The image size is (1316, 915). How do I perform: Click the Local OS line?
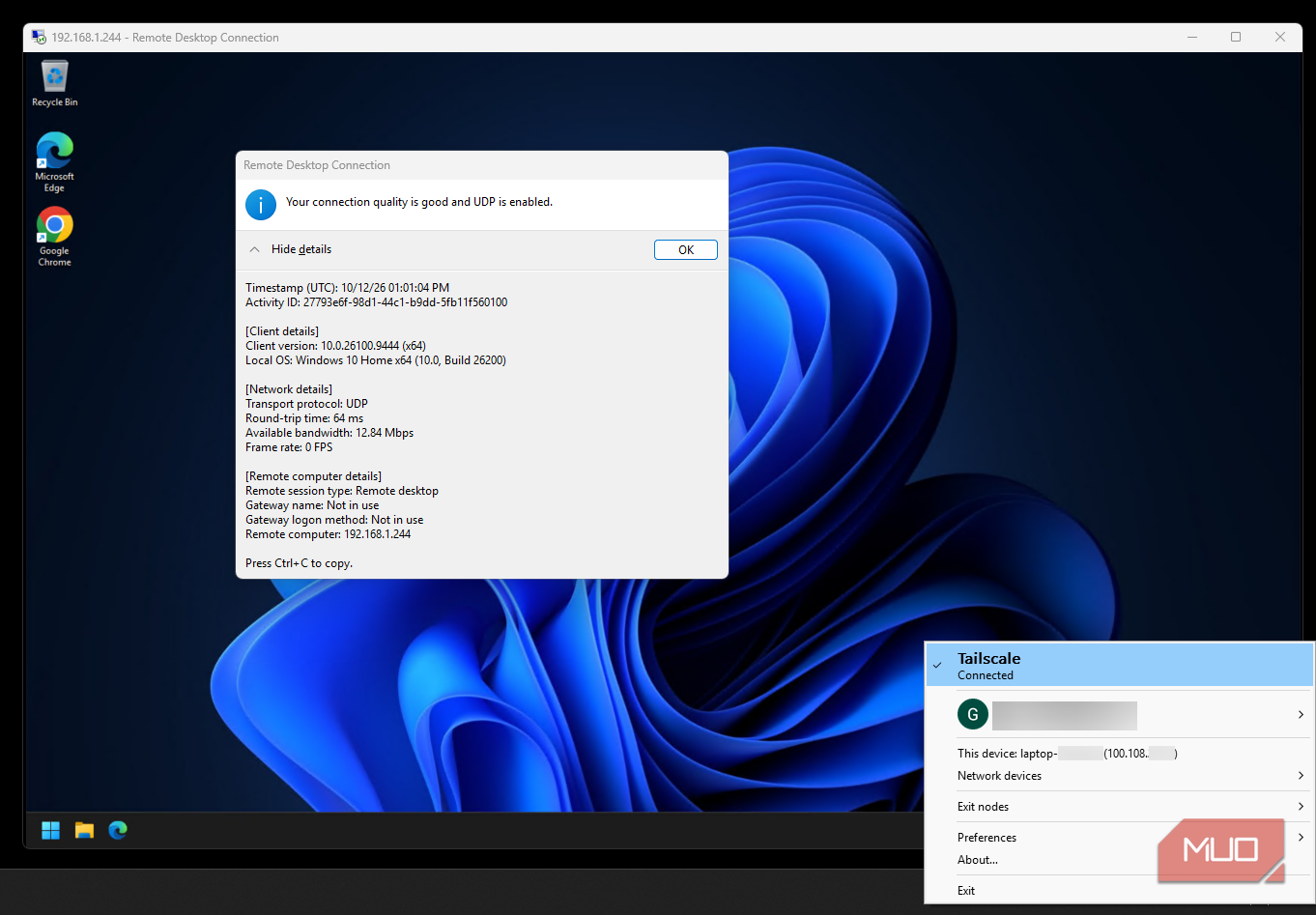[376, 360]
